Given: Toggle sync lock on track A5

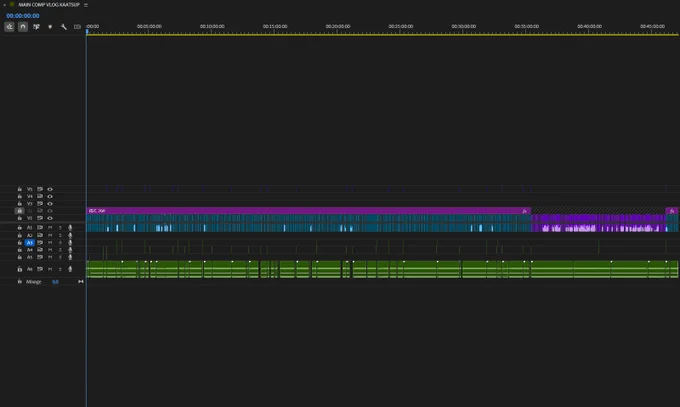Looking at the screenshot, I should [x=40, y=257].
